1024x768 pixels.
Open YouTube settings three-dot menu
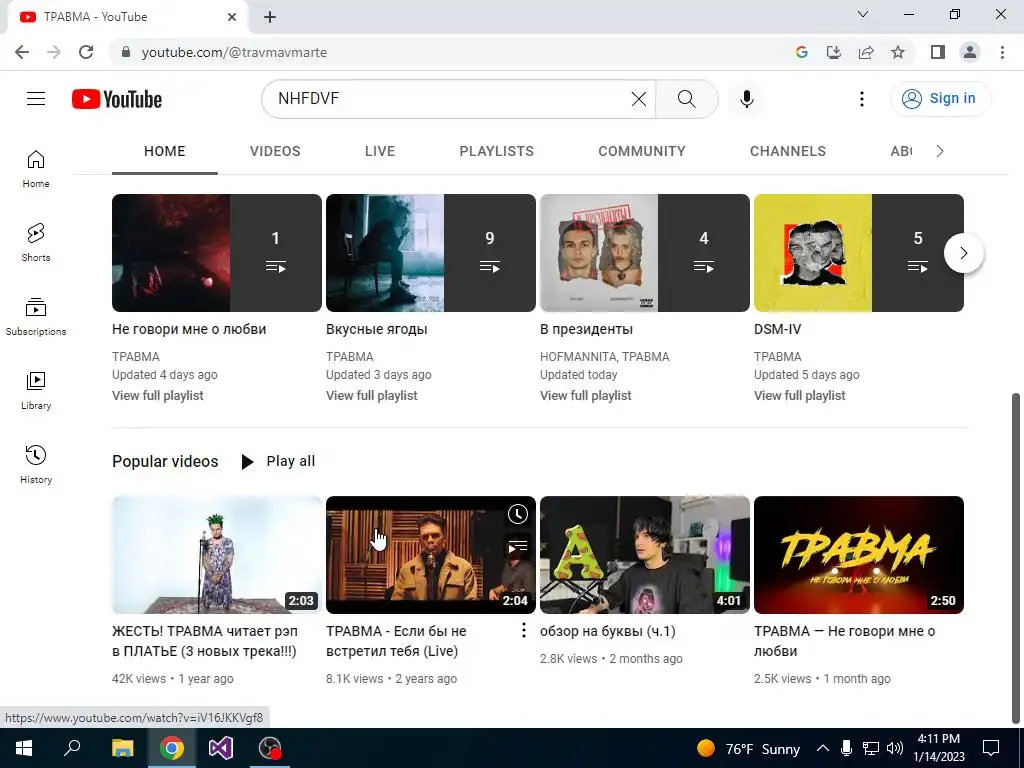click(x=861, y=99)
